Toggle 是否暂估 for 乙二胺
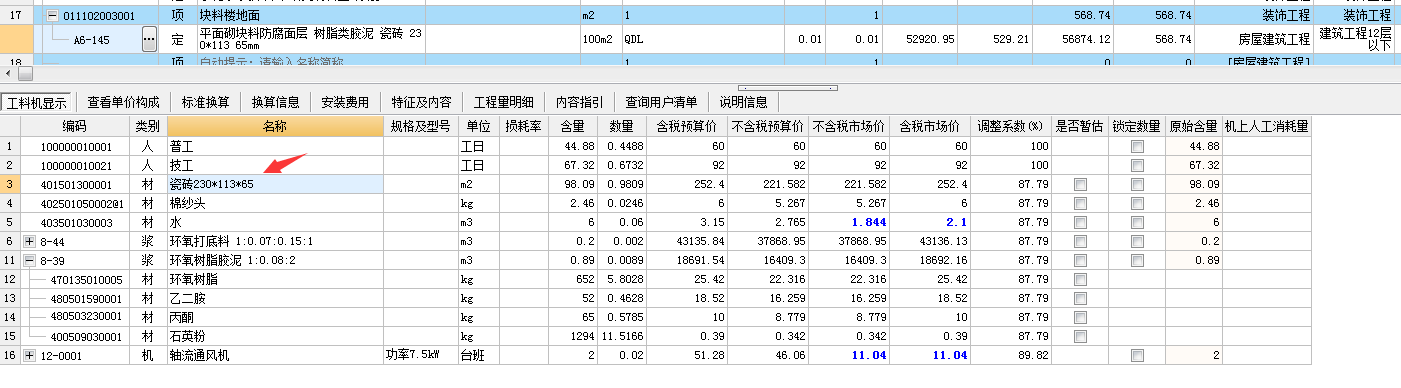The height and width of the screenshot is (388, 1401). 1080,298
